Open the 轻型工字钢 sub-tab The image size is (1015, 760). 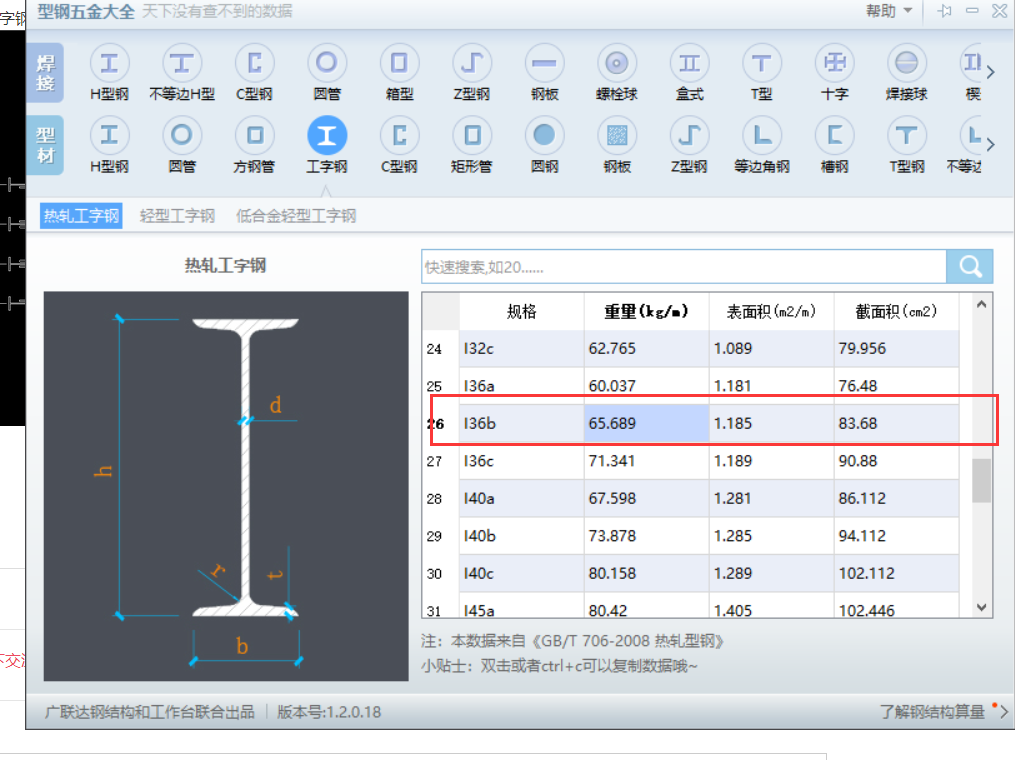[177, 216]
